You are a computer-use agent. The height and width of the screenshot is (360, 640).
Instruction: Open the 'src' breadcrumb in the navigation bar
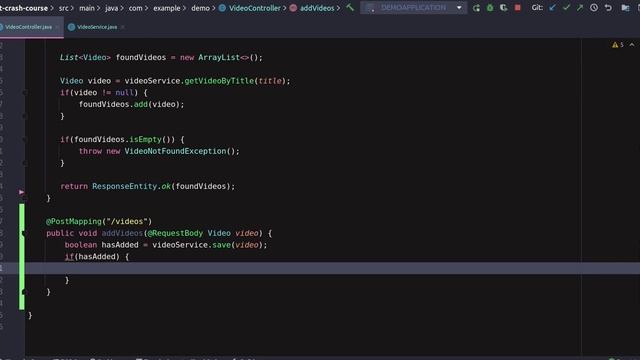(64, 8)
